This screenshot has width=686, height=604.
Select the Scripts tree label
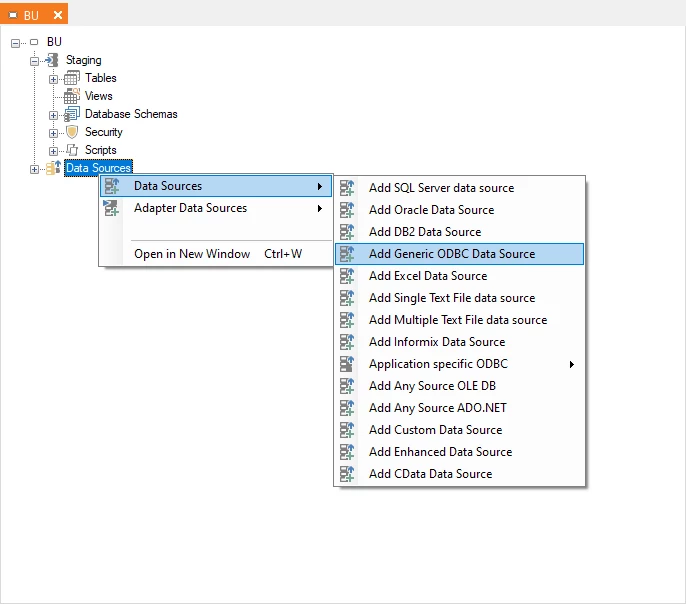pyautogui.click(x=101, y=150)
